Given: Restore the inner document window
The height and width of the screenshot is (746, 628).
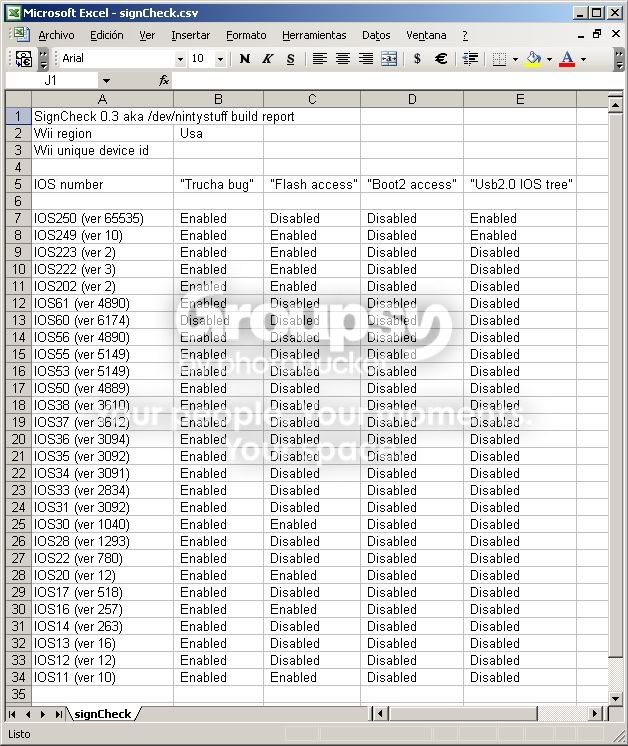Looking at the screenshot, I should (x=597, y=34).
